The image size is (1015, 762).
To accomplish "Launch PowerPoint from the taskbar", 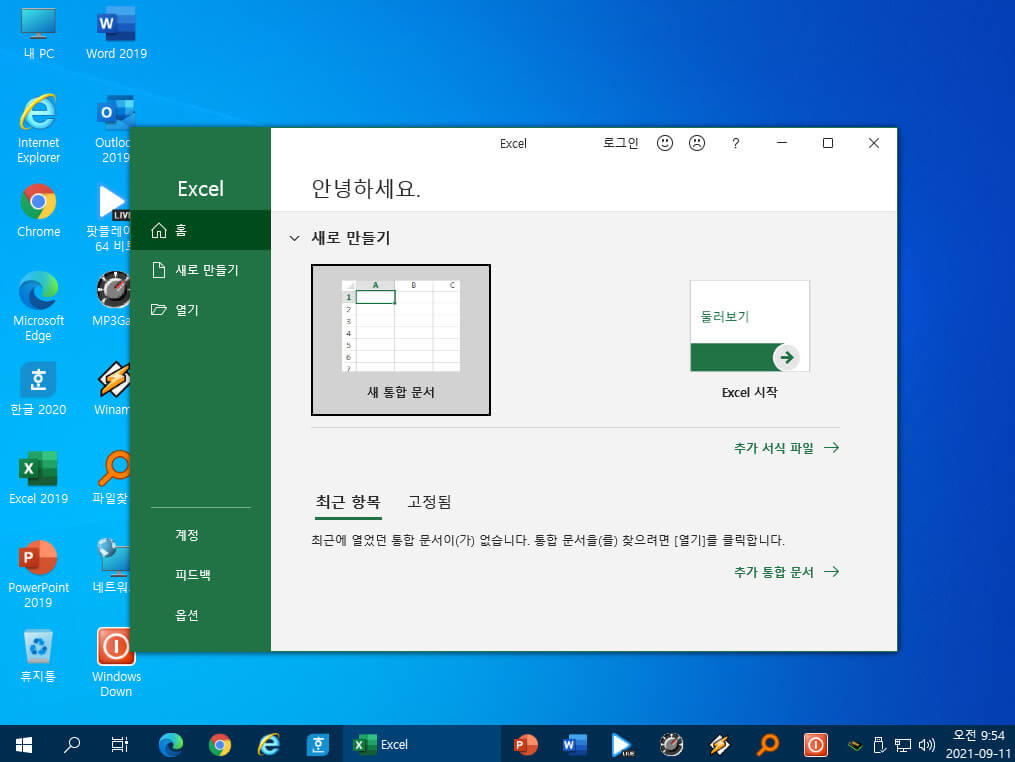I will 526,745.
